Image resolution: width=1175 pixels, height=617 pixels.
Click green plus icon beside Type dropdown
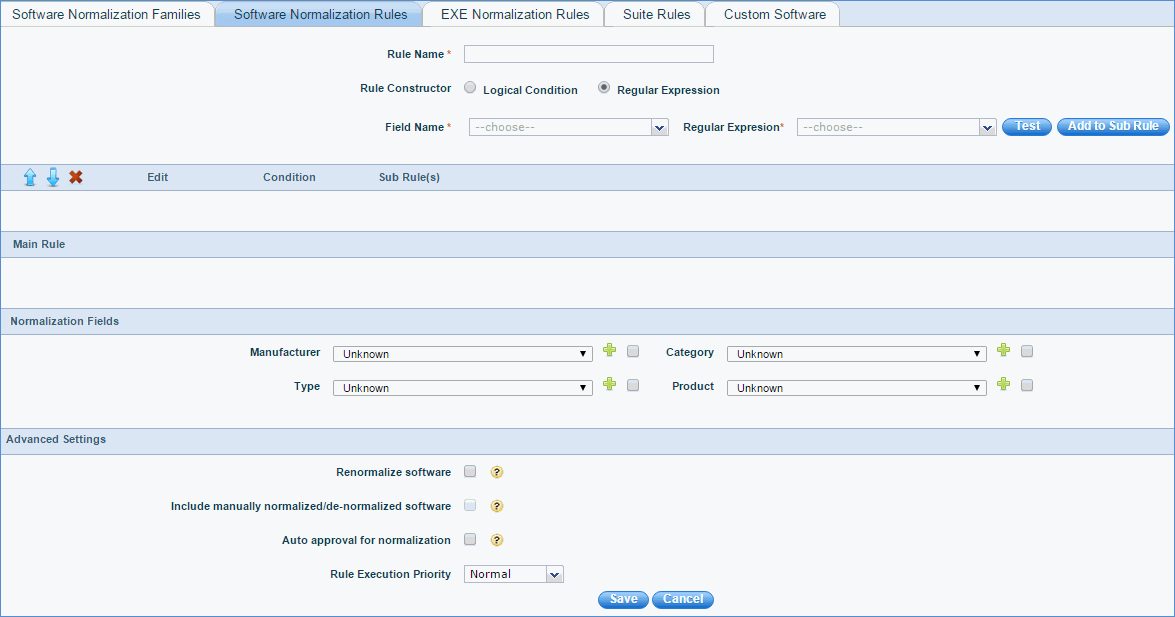click(611, 385)
